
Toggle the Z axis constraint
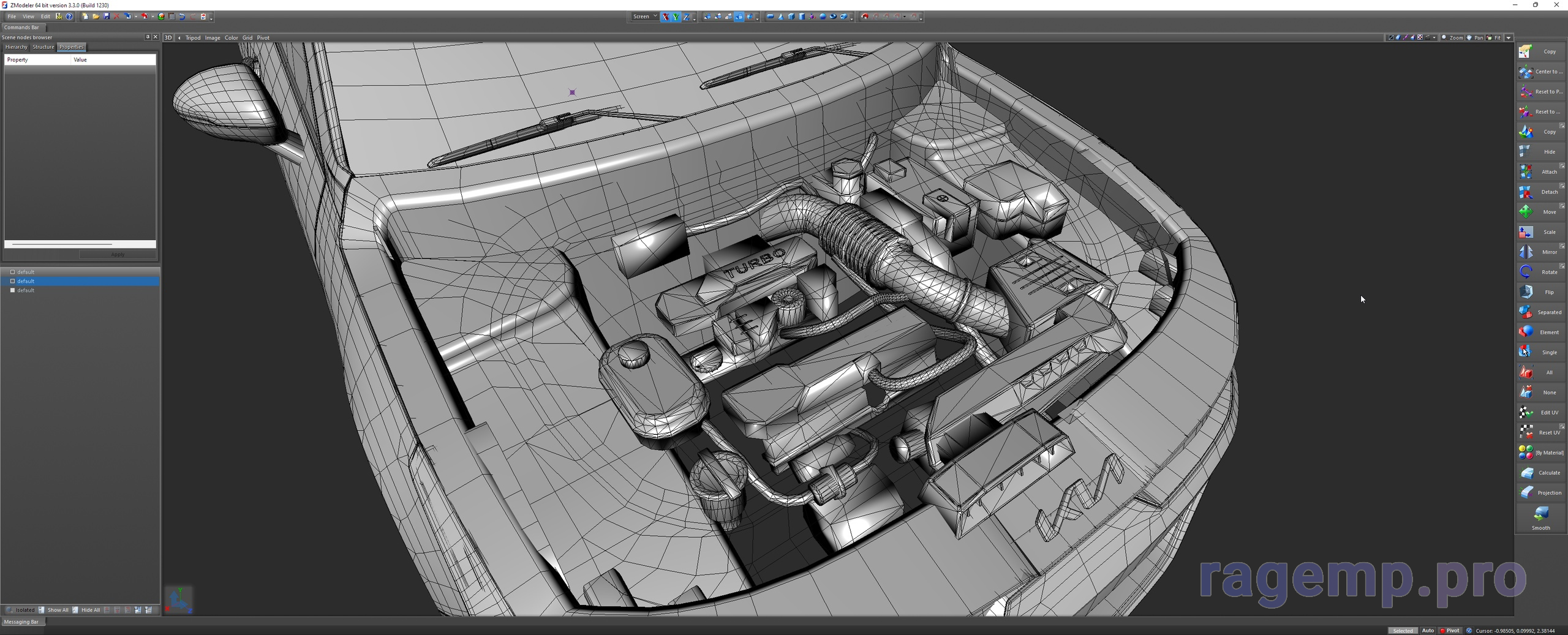coord(687,17)
